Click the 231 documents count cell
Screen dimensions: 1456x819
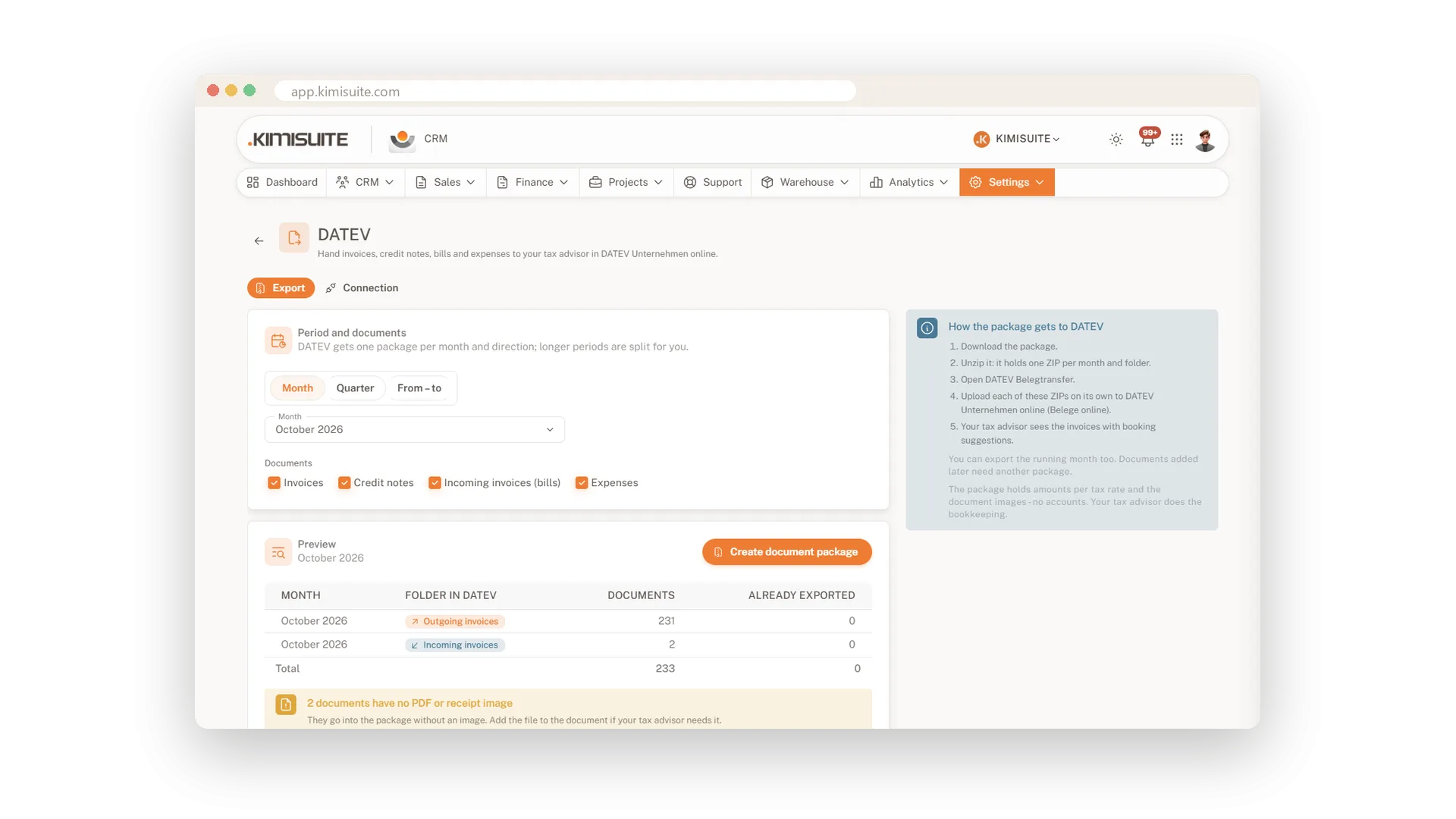click(666, 621)
